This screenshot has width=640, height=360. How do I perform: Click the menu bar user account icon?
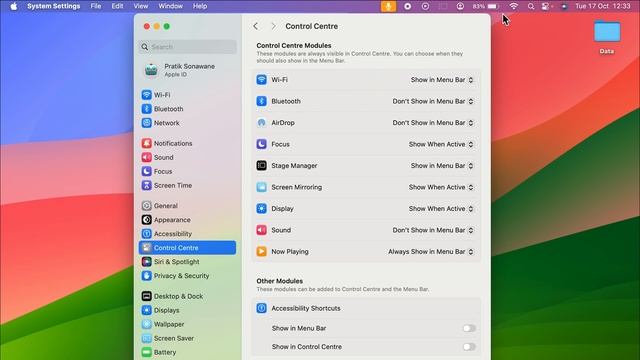(460, 6)
